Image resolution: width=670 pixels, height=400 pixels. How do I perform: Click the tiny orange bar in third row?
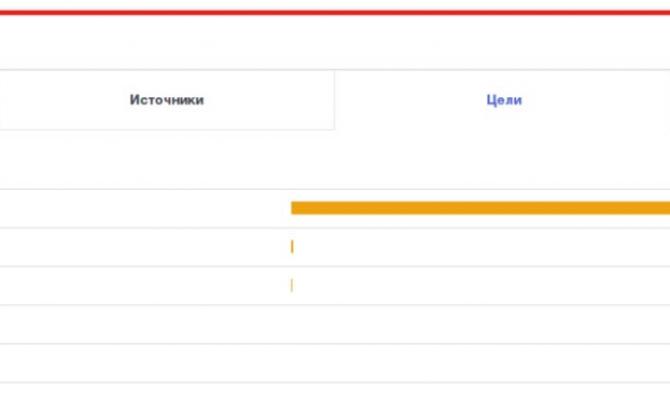click(x=291, y=285)
